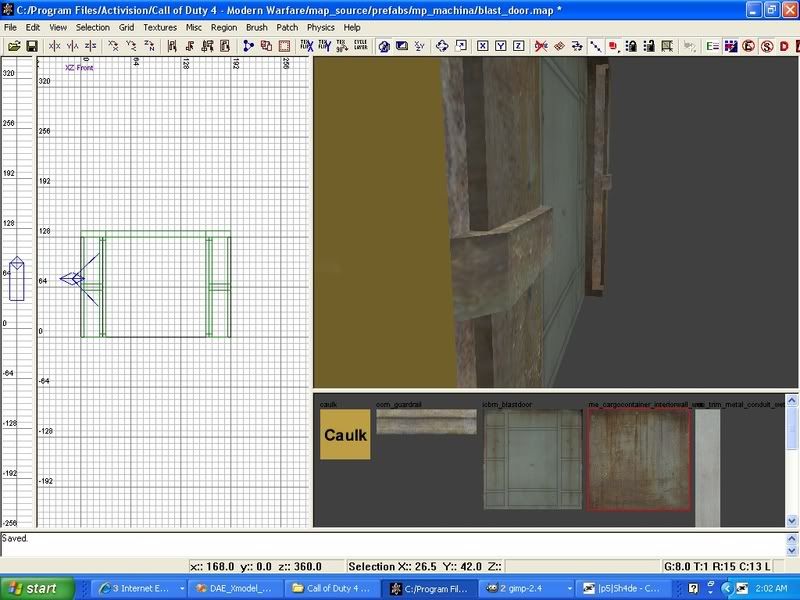Click the overlapping red squares toolbar icon
Screen dimensions: 800x600
(x=266, y=46)
